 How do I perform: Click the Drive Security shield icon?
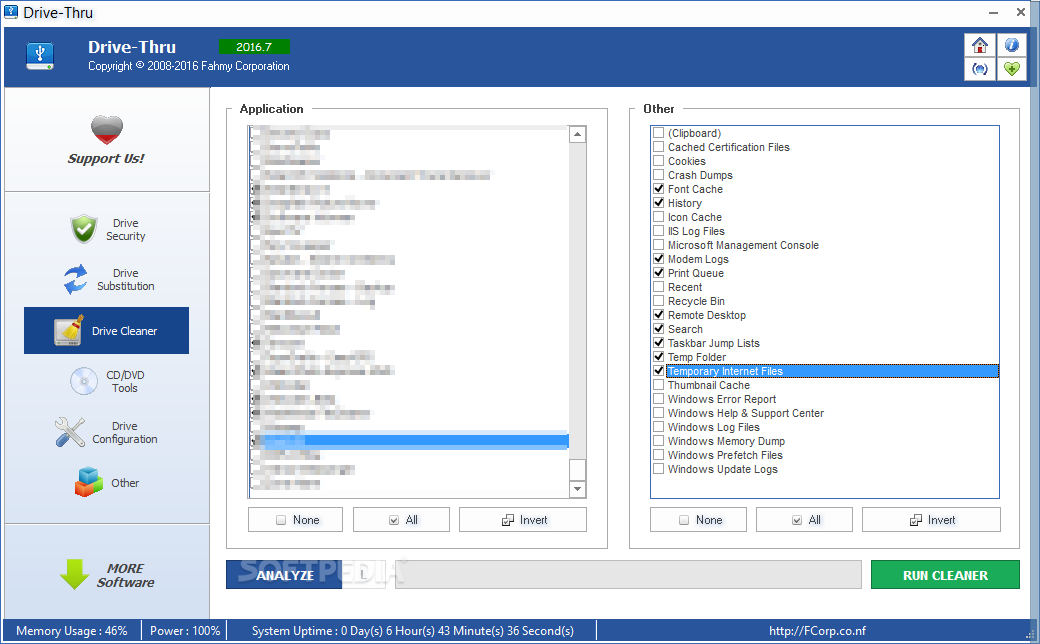tap(84, 229)
